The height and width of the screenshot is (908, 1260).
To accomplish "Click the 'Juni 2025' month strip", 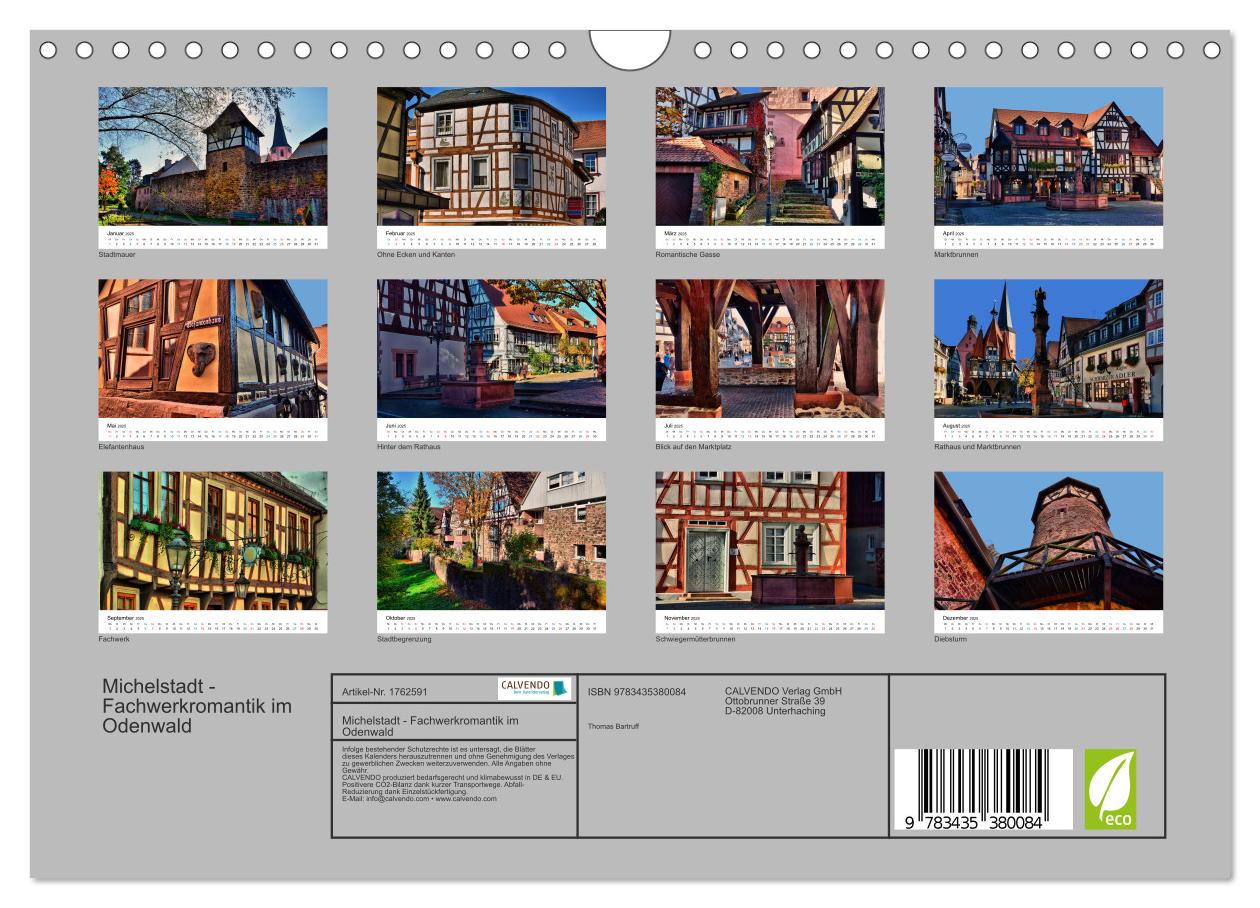I will [x=491, y=430].
